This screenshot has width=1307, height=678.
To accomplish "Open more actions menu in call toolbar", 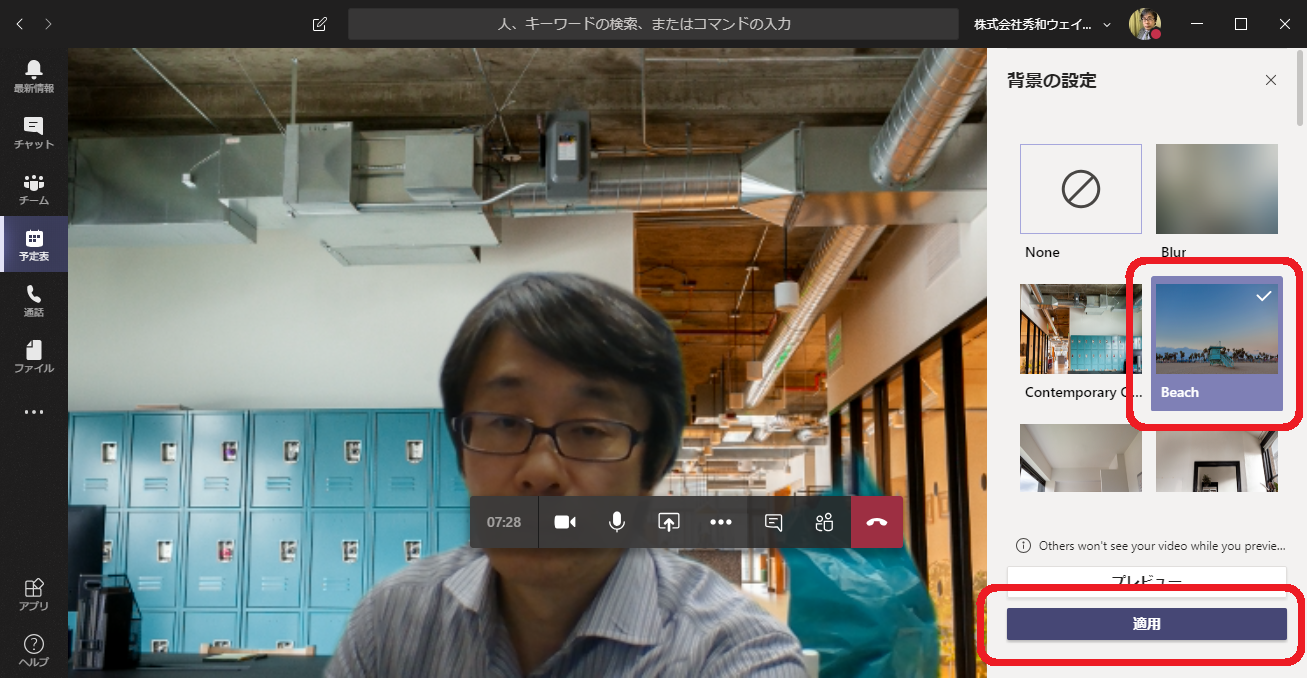I will [721, 522].
